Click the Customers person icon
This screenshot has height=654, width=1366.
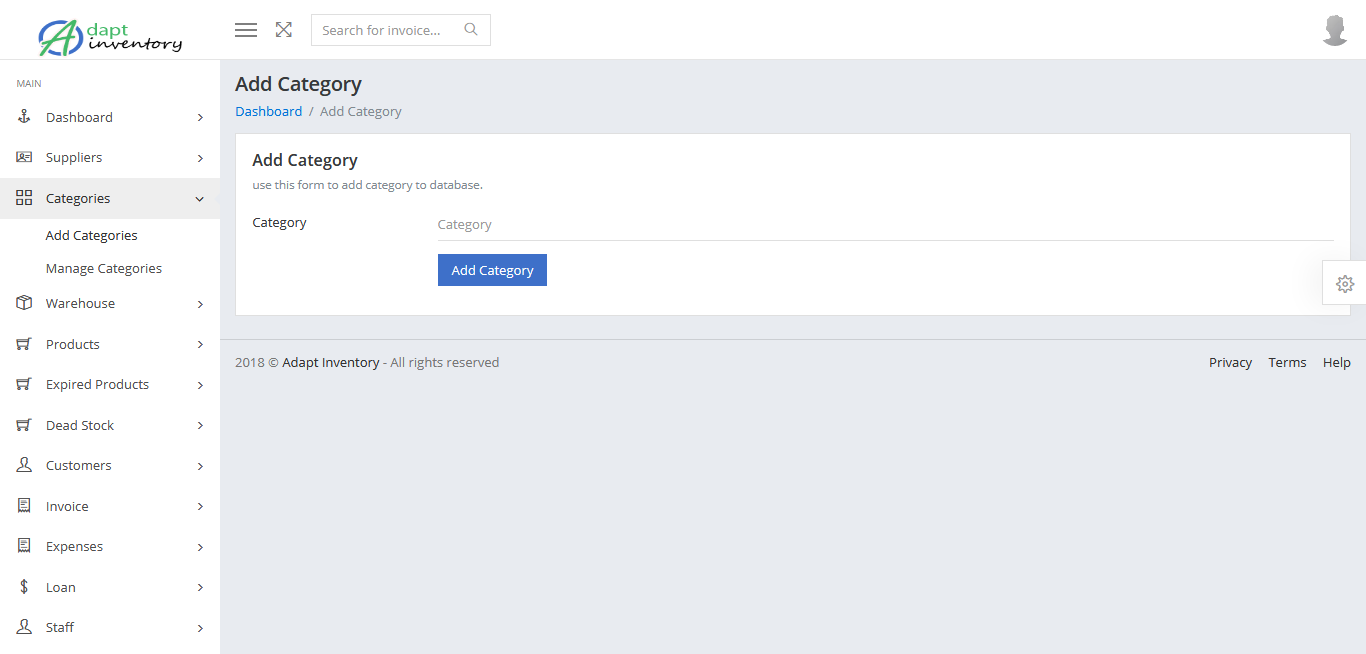coord(23,465)
